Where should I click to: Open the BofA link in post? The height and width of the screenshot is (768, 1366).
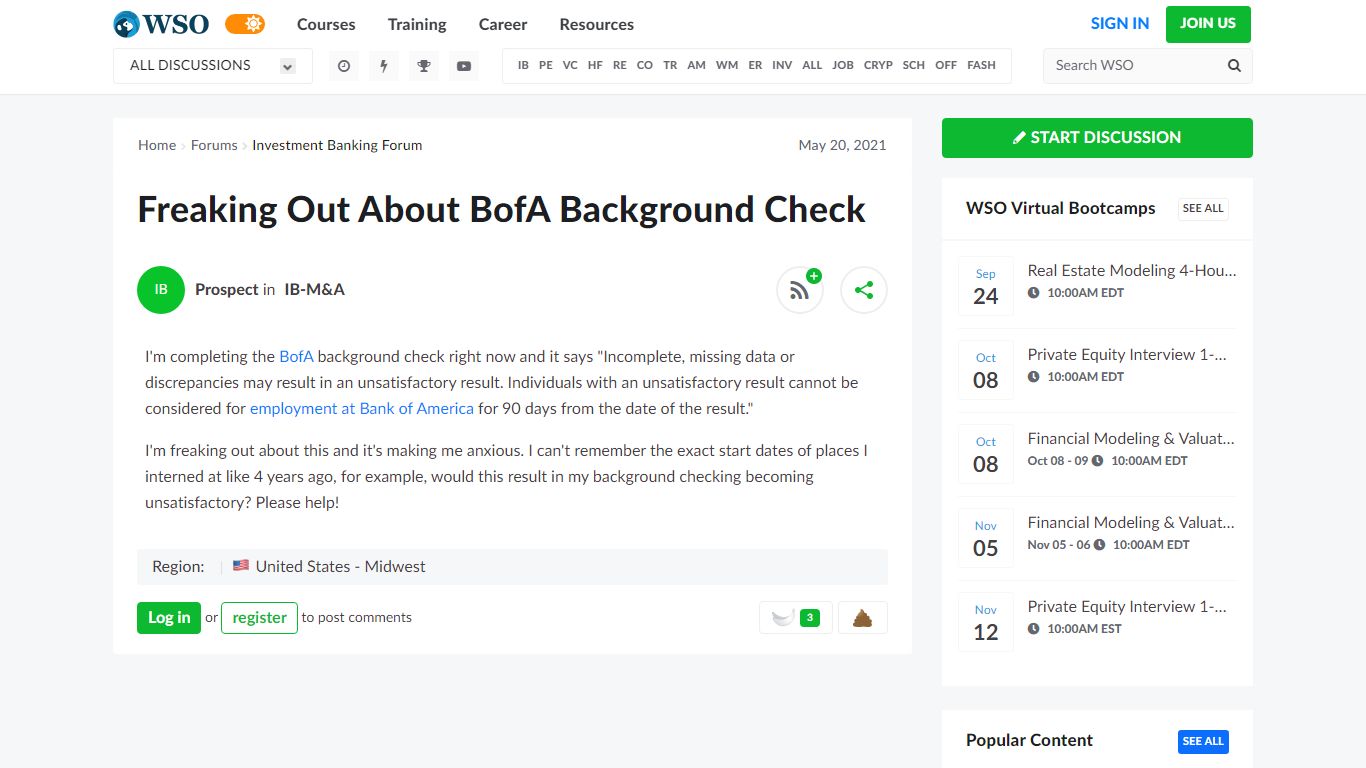296,356
